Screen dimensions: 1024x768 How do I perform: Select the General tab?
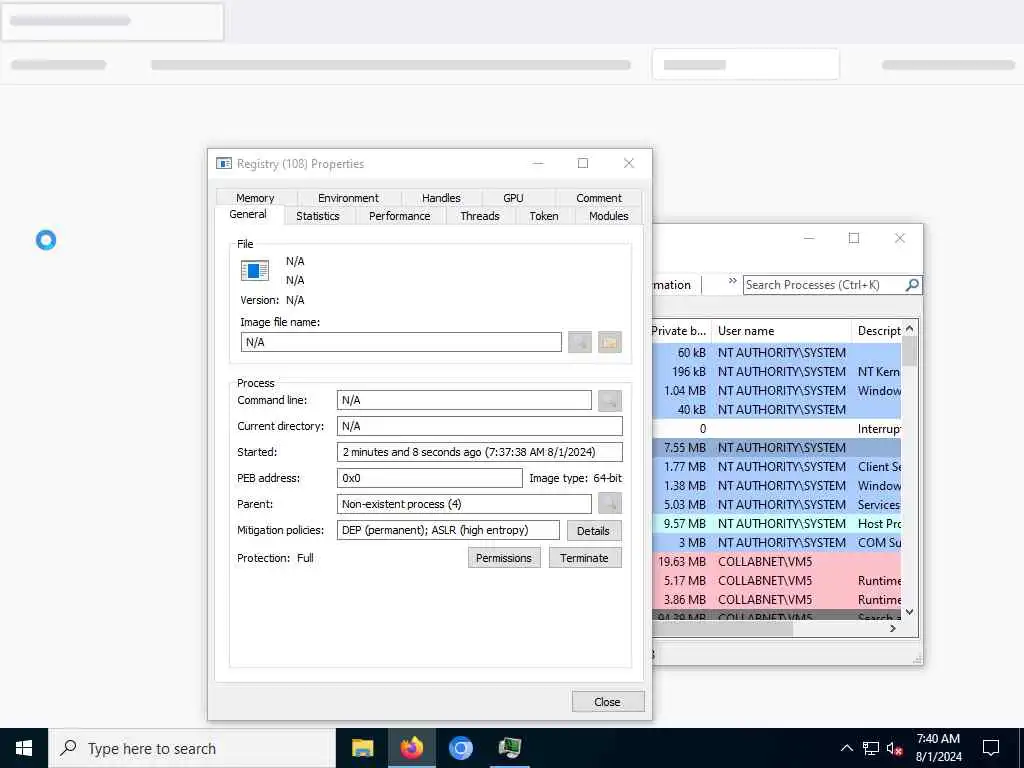pos(248,214)
